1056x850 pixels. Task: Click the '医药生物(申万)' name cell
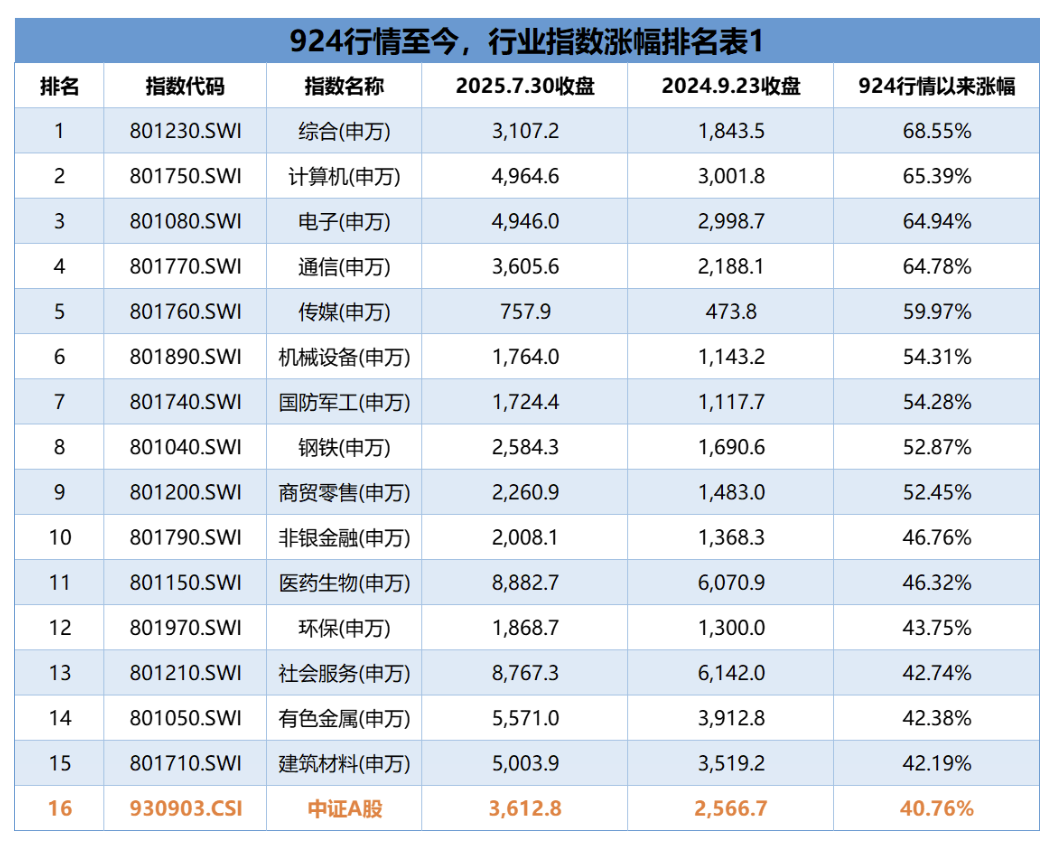coord(344,583)
